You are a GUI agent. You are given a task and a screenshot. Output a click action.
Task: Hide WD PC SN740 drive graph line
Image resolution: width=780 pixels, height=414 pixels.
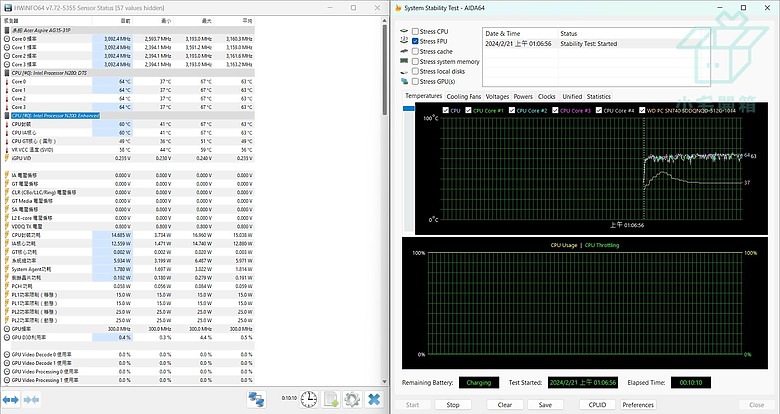pyautogui.click(x=642, y=110)
